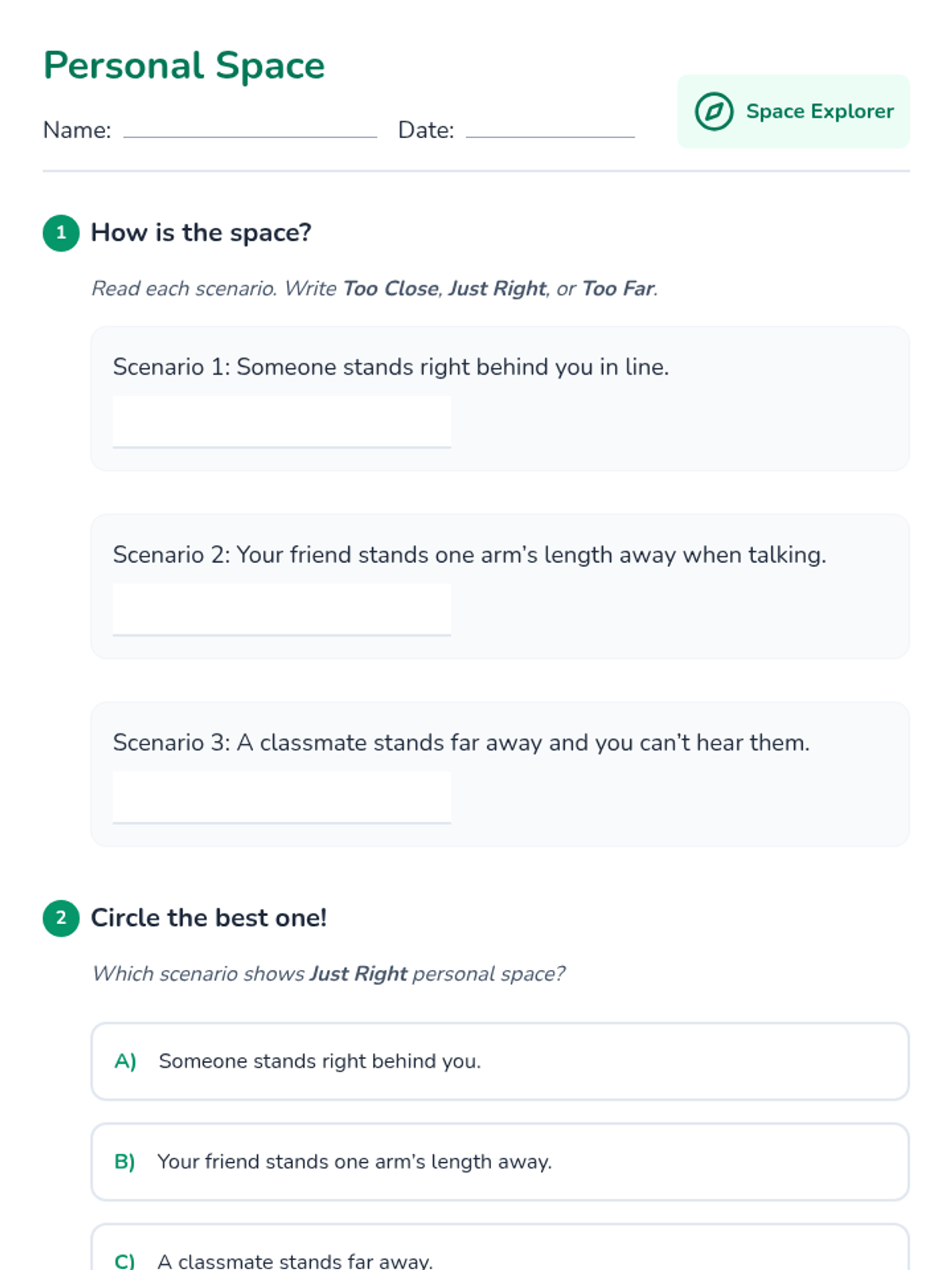Click the letter B) option marker
The height and width of the screenshot is (1270, 952).
(125, 1161)
